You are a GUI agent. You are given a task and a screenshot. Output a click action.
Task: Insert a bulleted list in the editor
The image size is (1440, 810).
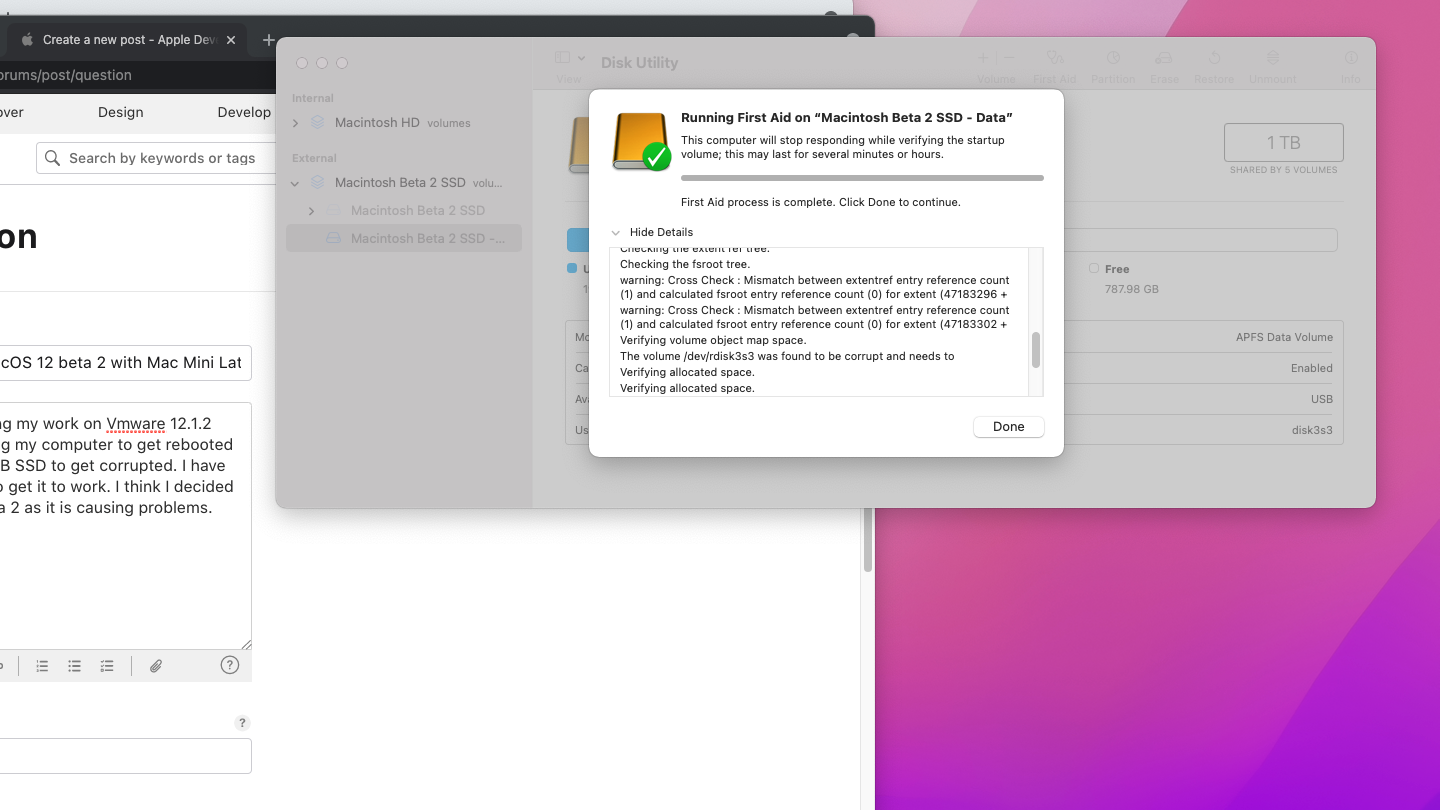74,666
